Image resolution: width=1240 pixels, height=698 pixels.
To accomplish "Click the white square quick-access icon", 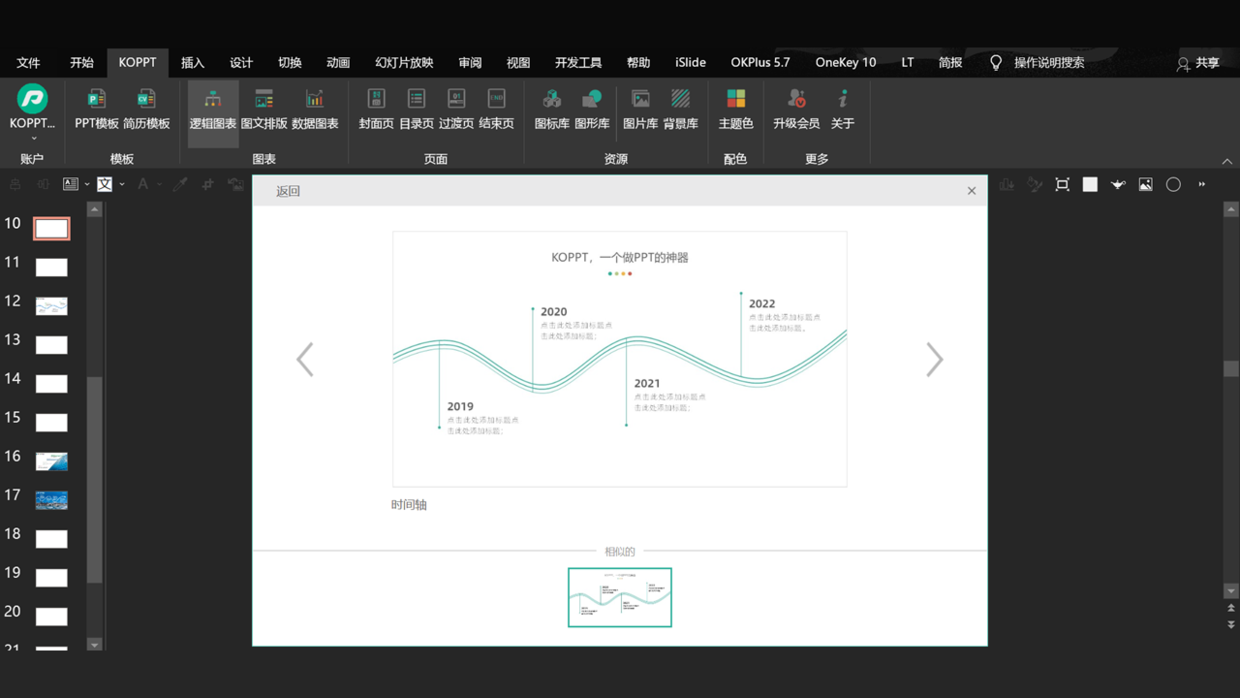I will pyautogui.click(x=1090, y=184).
